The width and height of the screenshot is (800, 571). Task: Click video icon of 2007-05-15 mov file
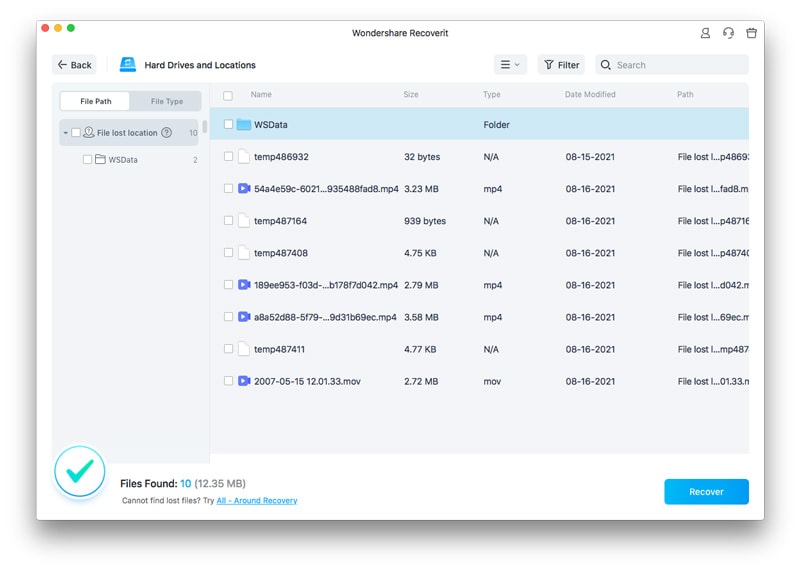[244, 381]
